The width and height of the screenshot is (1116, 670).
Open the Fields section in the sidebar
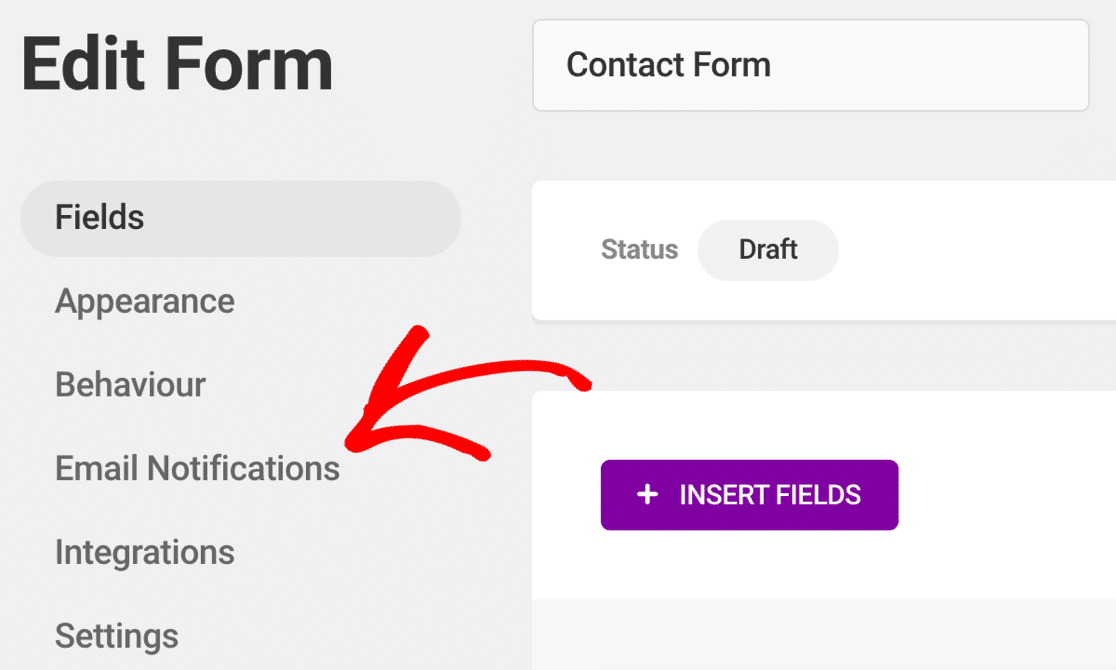click(99, 218)
